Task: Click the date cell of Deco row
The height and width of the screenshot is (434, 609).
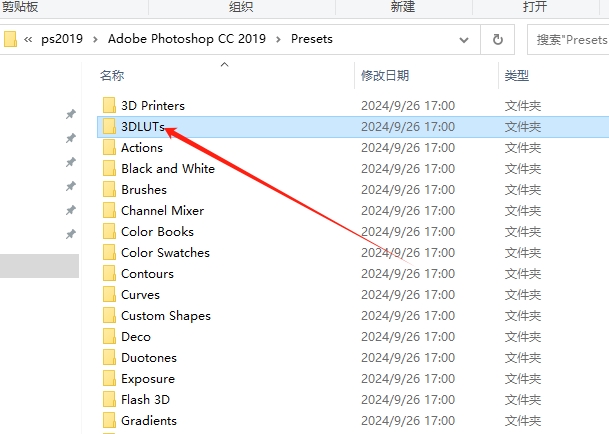Action: point(408,336)
